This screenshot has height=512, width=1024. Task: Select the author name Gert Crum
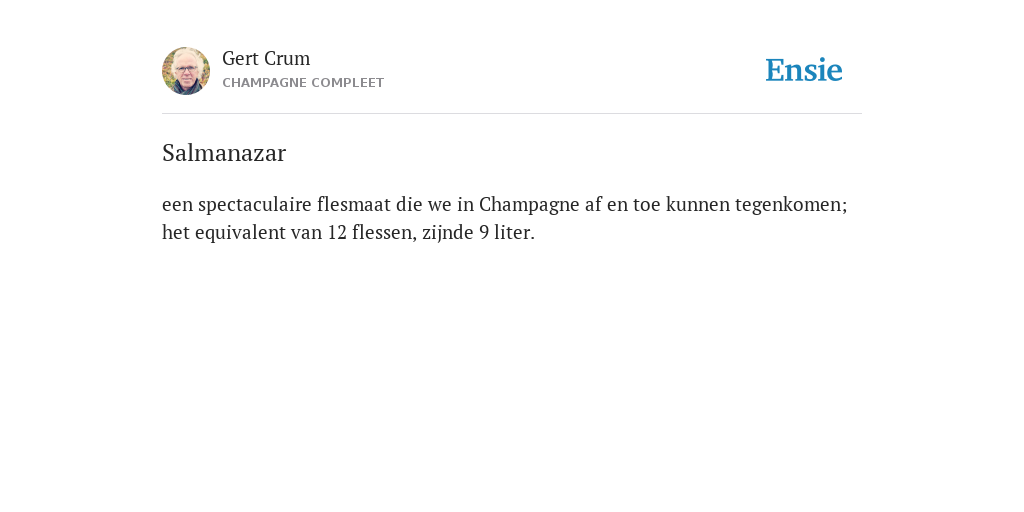coord(266,58)
